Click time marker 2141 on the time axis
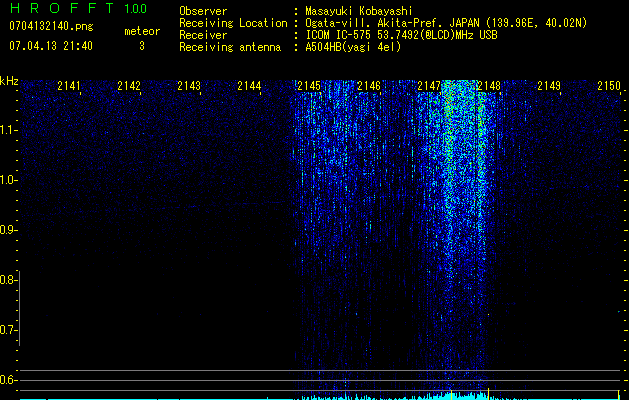The image size is (629, 400). pos(69,86)
